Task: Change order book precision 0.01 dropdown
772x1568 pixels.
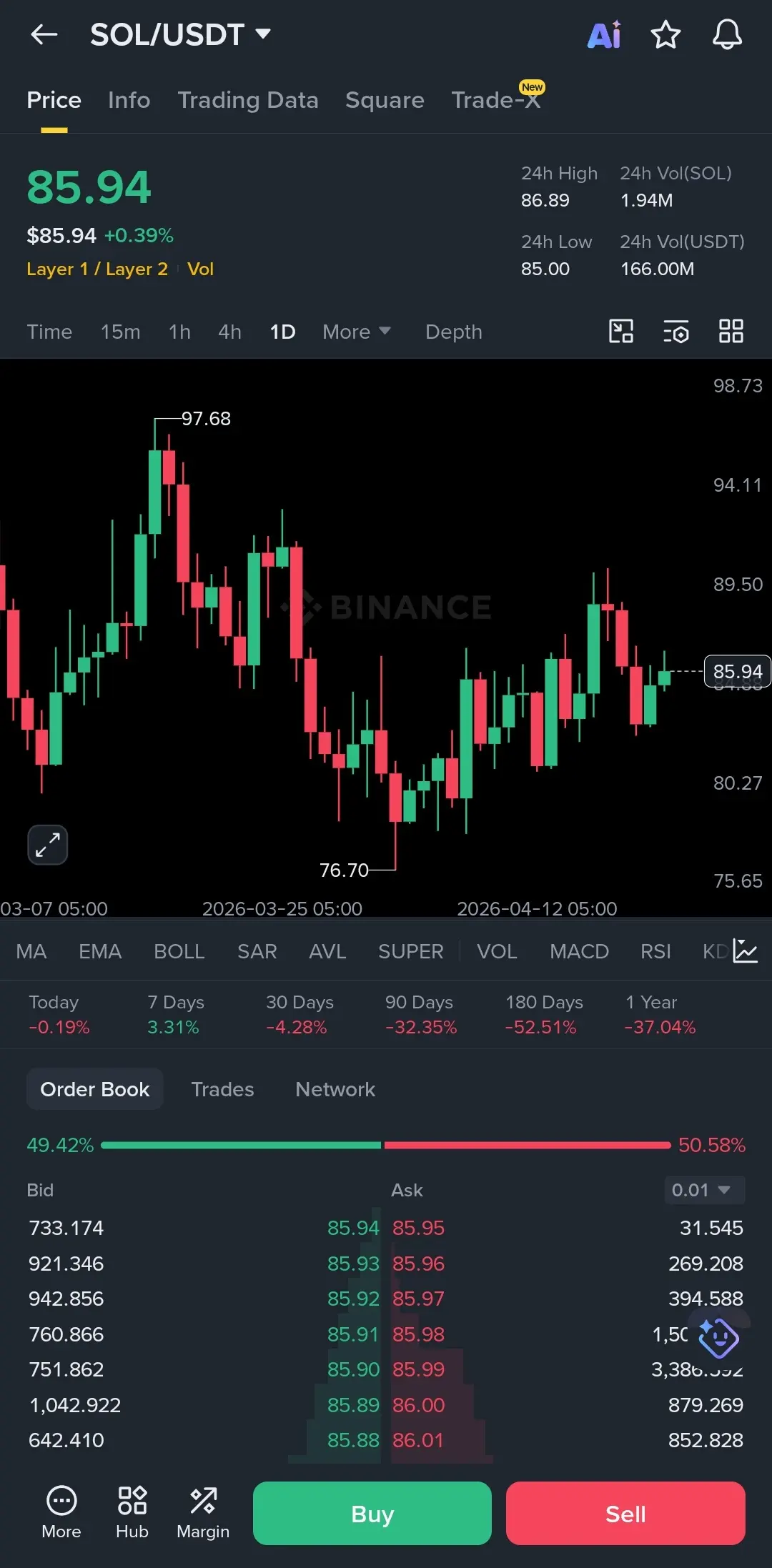Action: pos(705,1190)
